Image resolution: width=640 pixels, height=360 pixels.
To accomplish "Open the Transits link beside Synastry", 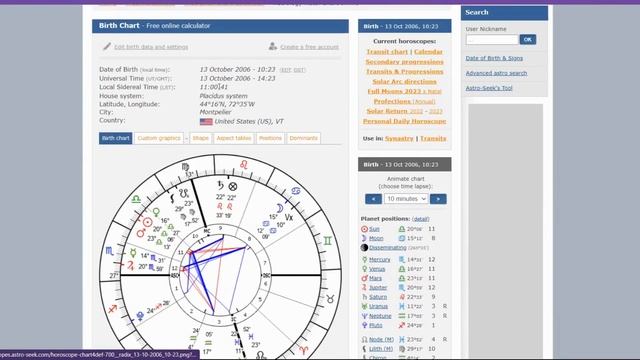I will point(433,139).
